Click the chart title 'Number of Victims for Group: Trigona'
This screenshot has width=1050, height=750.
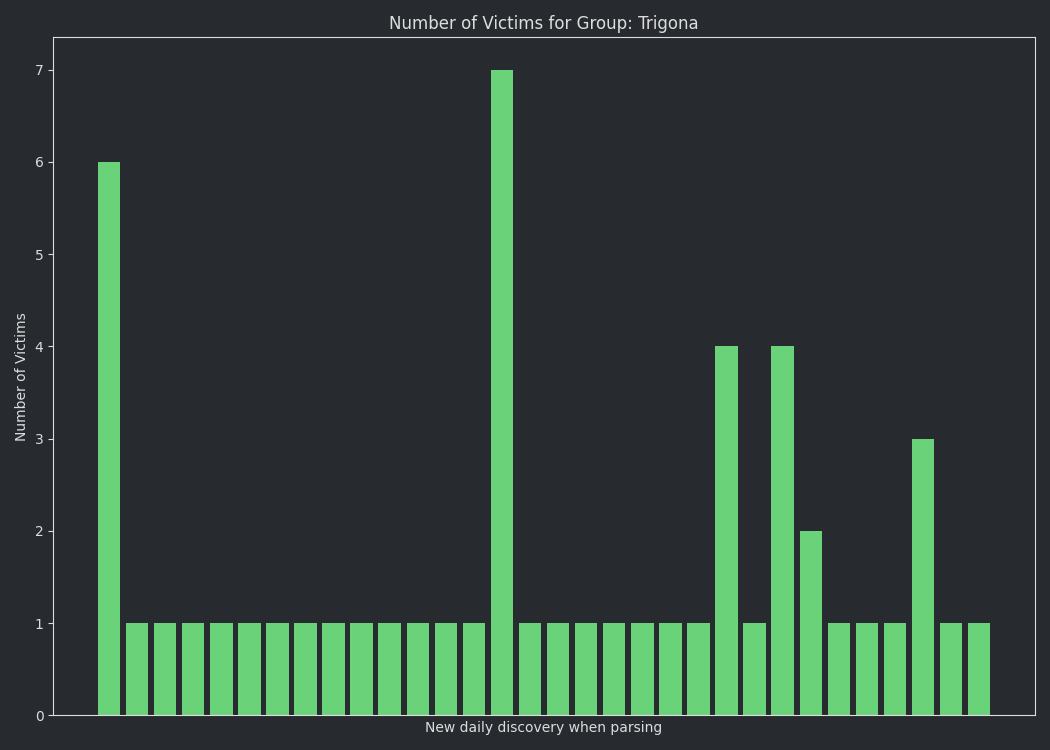pyautogui.click(x=543, y=23)
